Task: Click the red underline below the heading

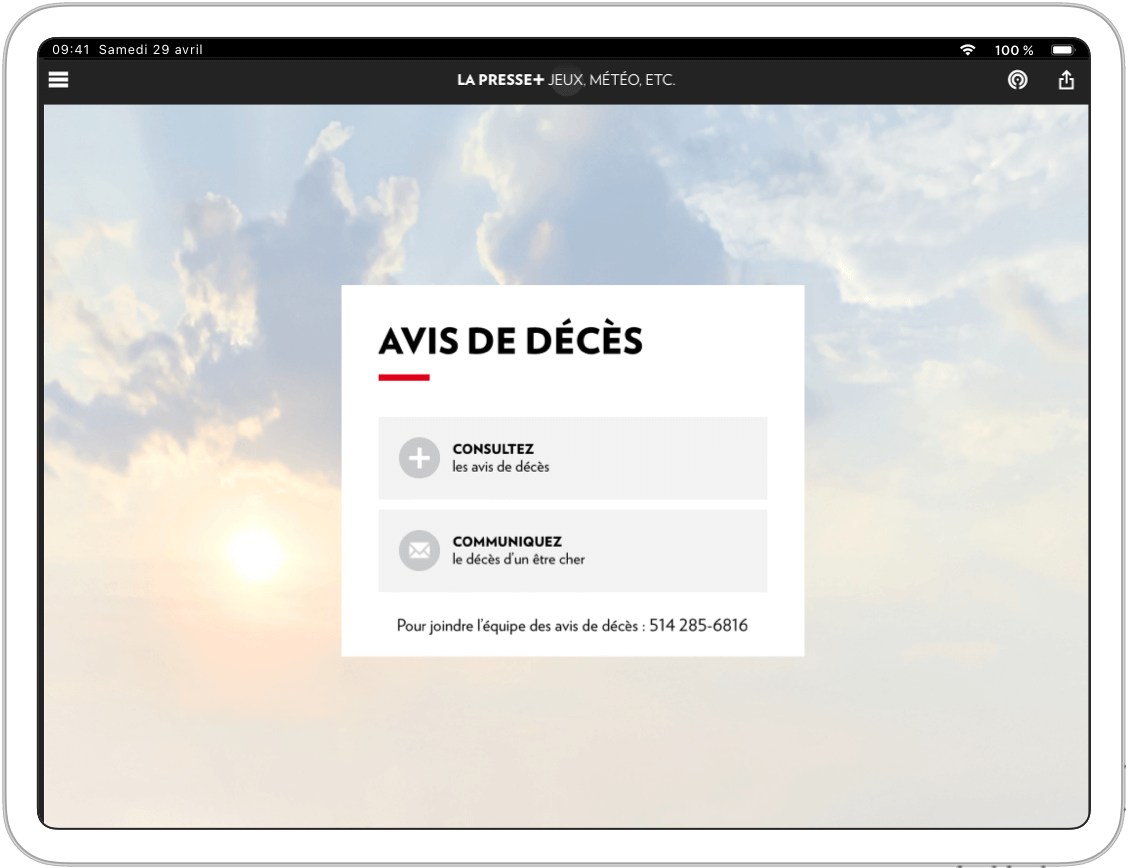Action: coord(404,378)
